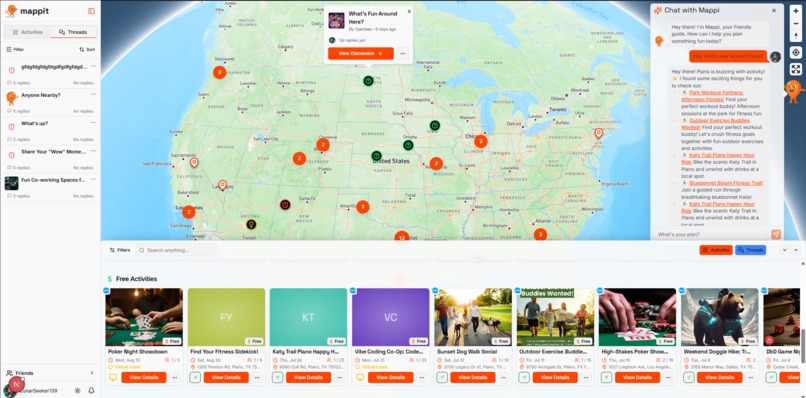
Task: Open LunarSeeker139 profile avatar
Action: (x=10, y=390)
